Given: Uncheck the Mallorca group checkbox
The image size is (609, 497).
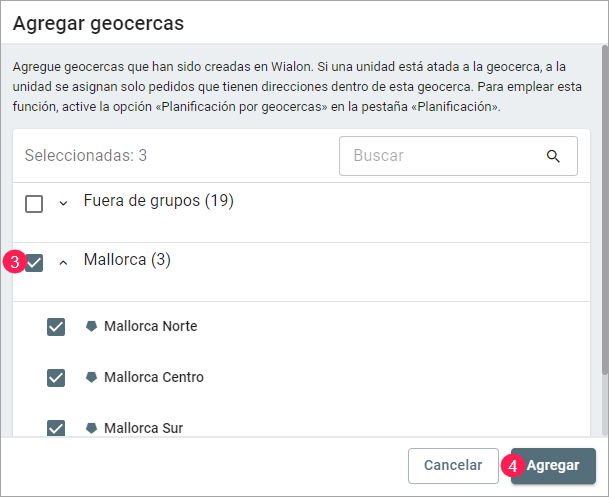Looking at the screenshot, I should (x=34, y=263).
